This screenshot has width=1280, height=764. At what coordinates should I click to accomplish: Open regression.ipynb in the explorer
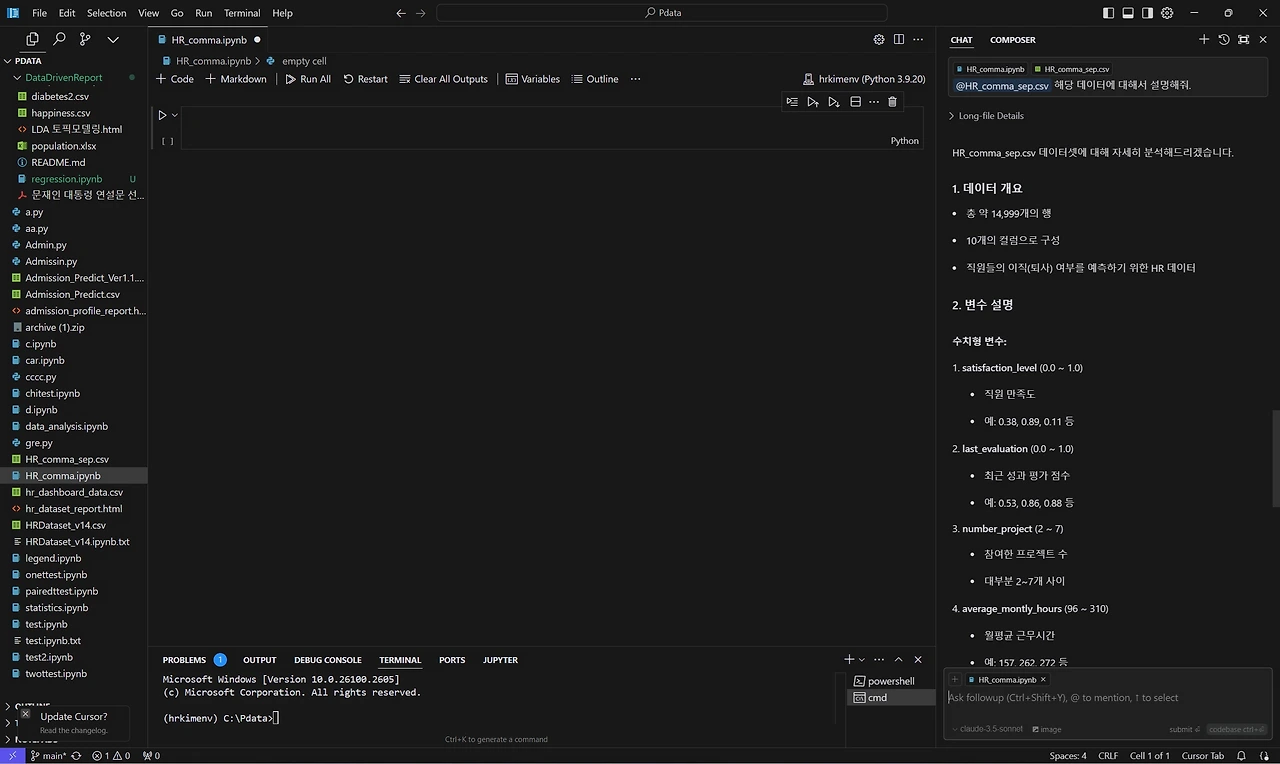point(66,179)
